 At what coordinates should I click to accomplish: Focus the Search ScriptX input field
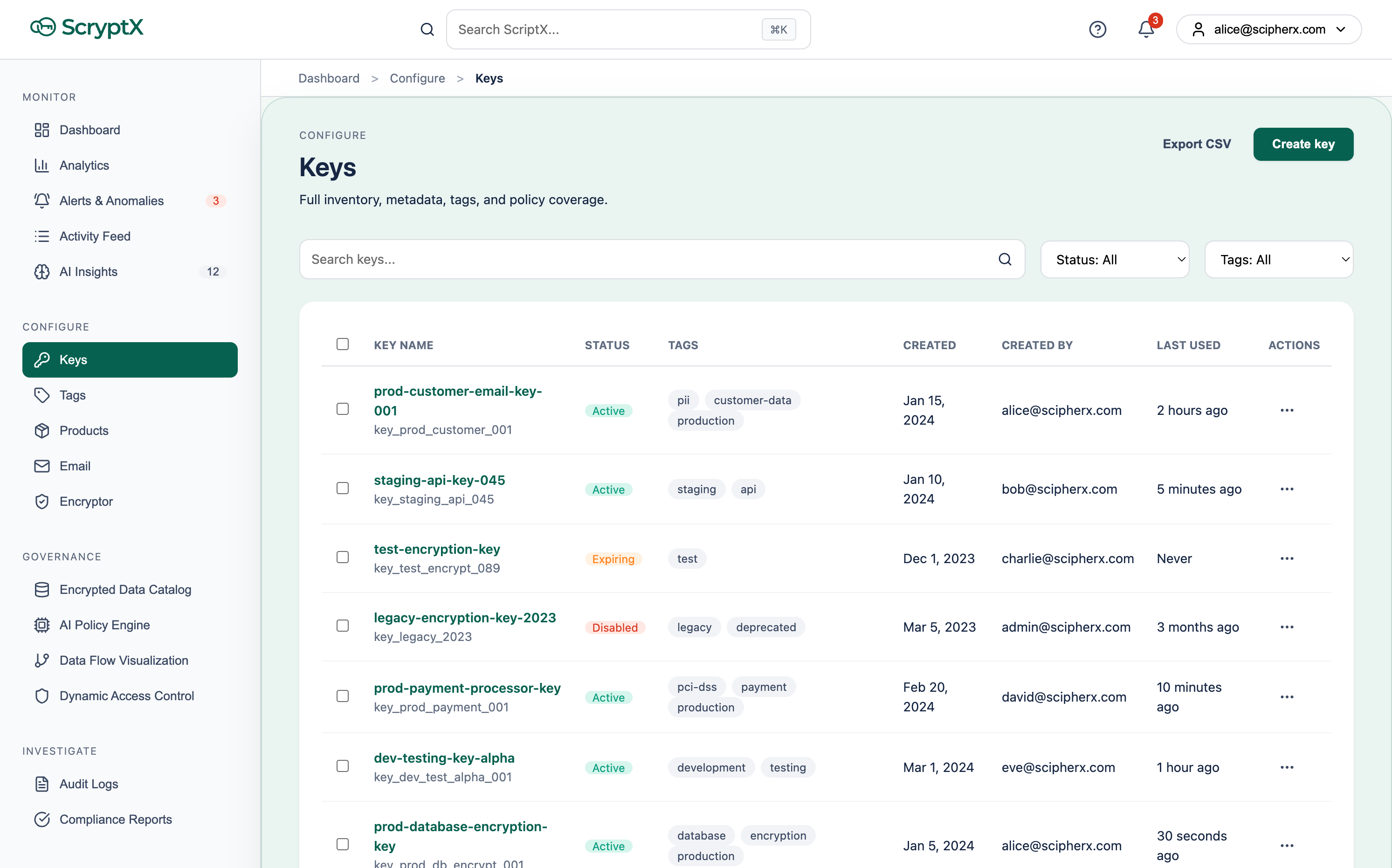628,29
